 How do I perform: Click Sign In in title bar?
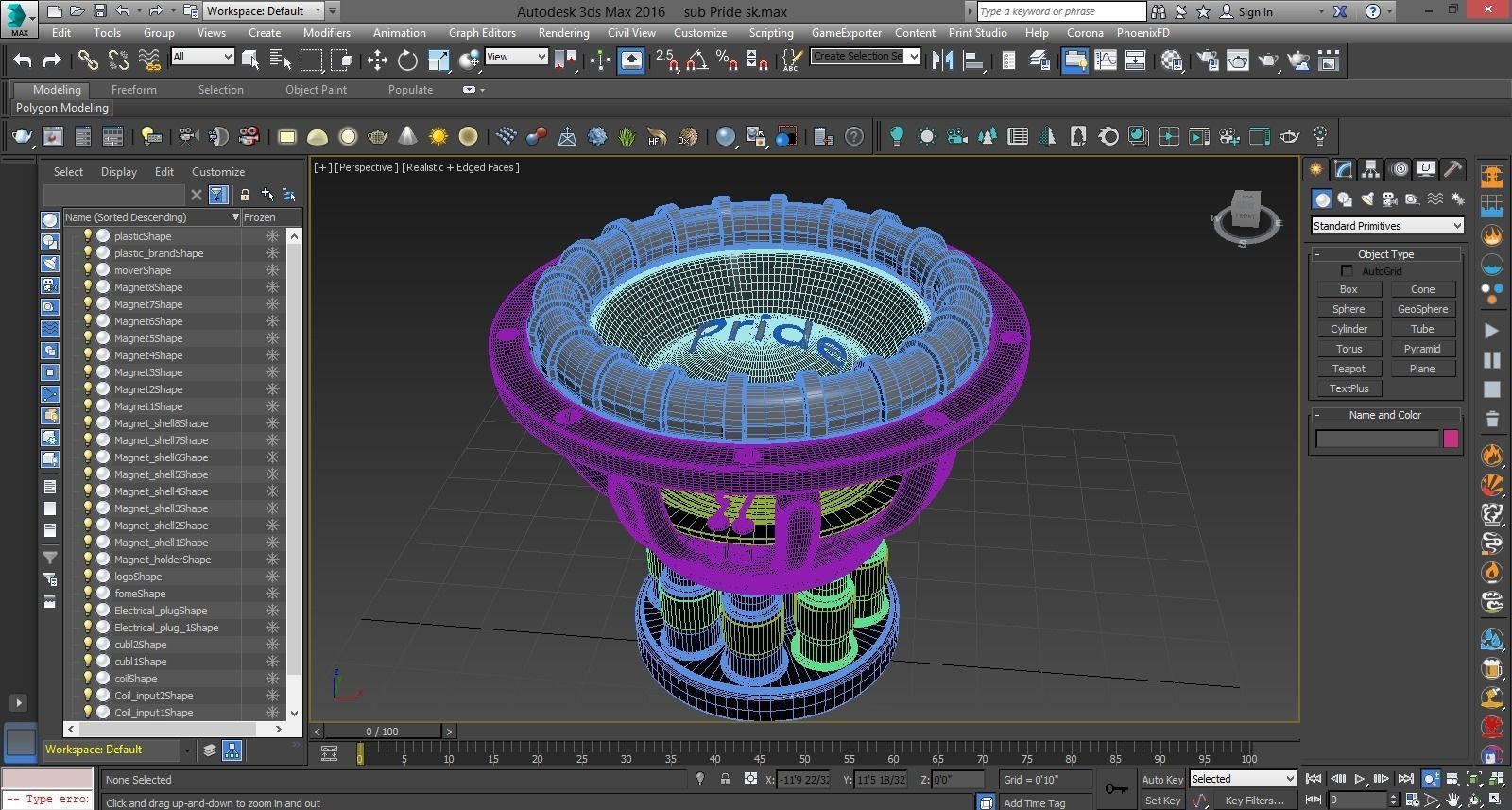pyautogui.click(x=1255, y=11)
